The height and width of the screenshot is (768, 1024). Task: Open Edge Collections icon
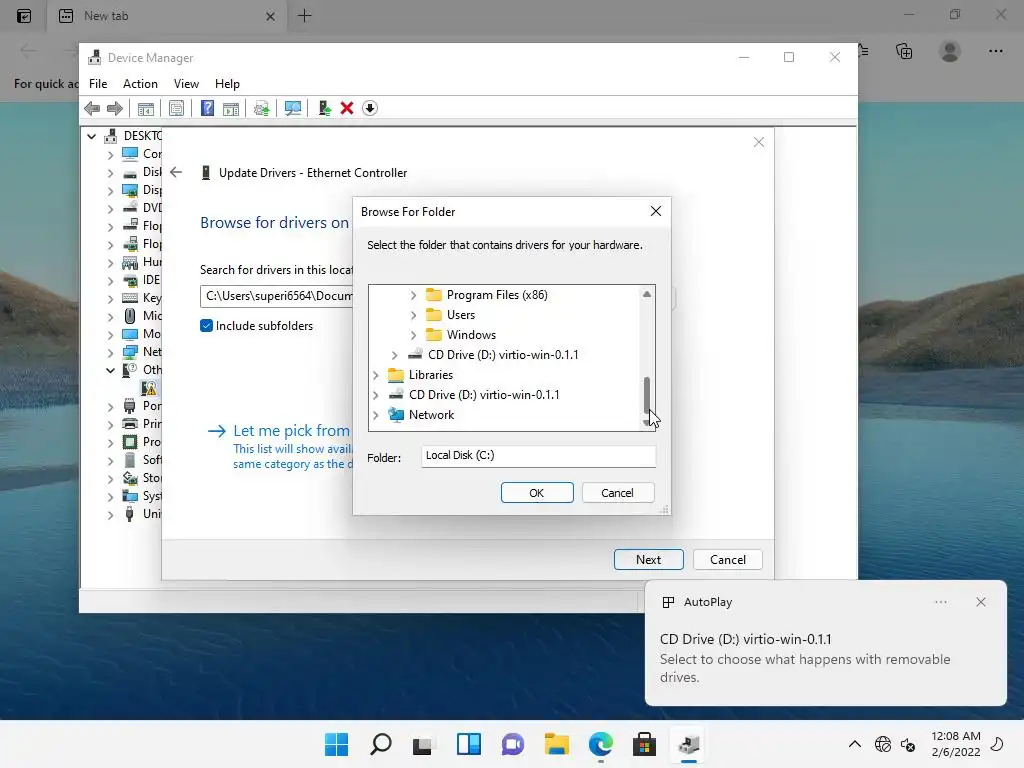(904, 51)
